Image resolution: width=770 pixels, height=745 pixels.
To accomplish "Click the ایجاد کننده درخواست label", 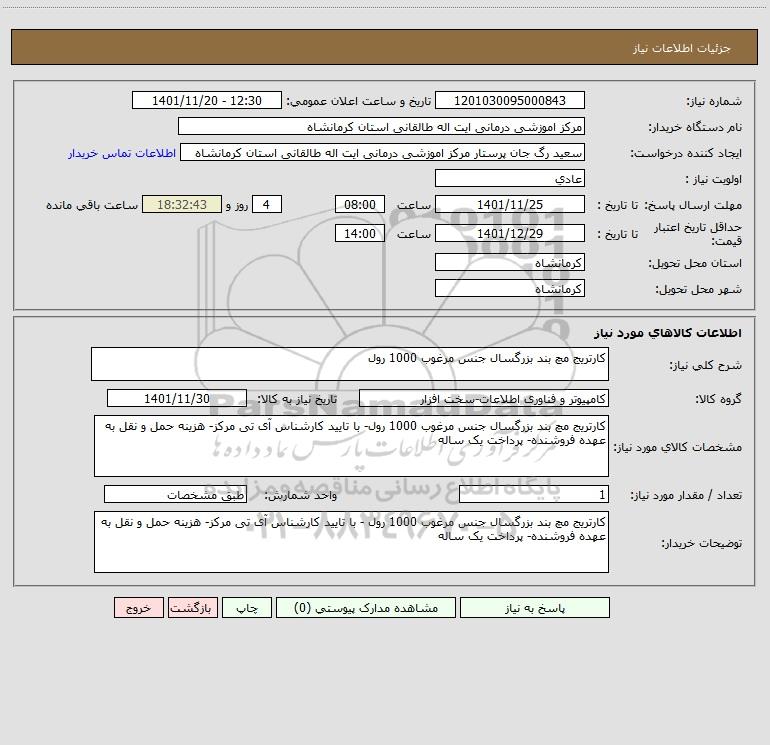I will click(x=686, y=153).
